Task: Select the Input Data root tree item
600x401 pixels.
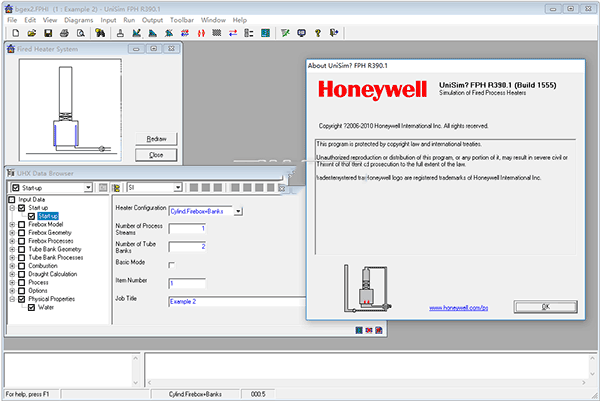Action: pos(32,199)
